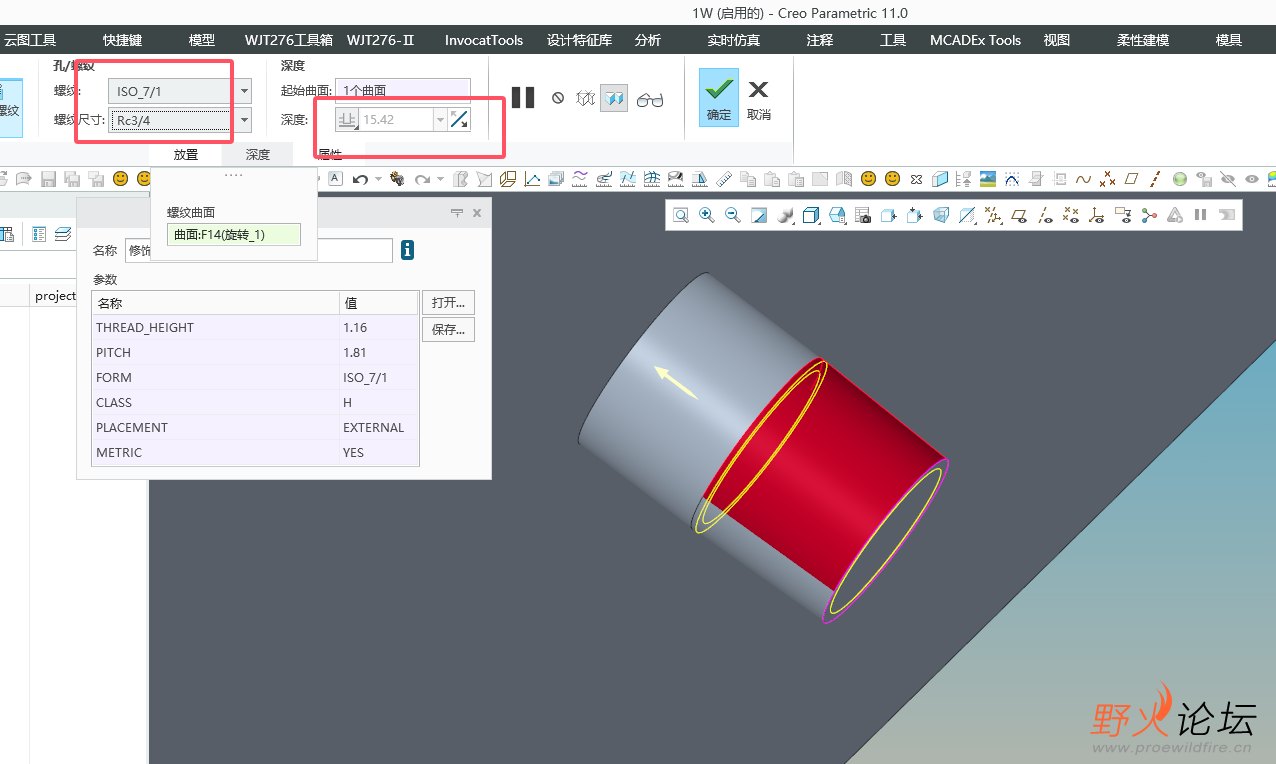
Task: Click the thread surface collector 曲面:F14(旋转_1)
Action: tap(234, 235)
